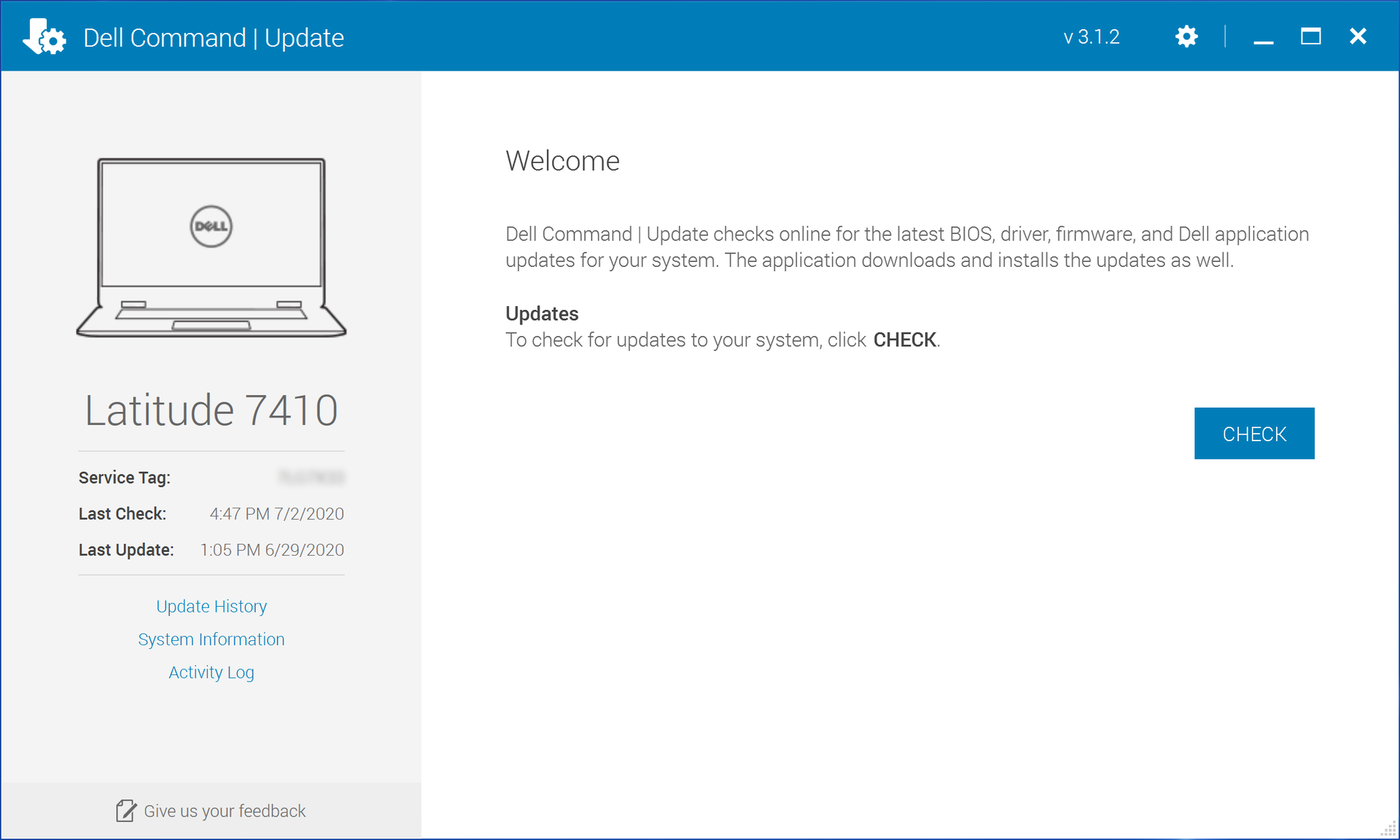Click the Last Update timestamp
This screenshot has width=1400, height=840.
click(272, 550)
